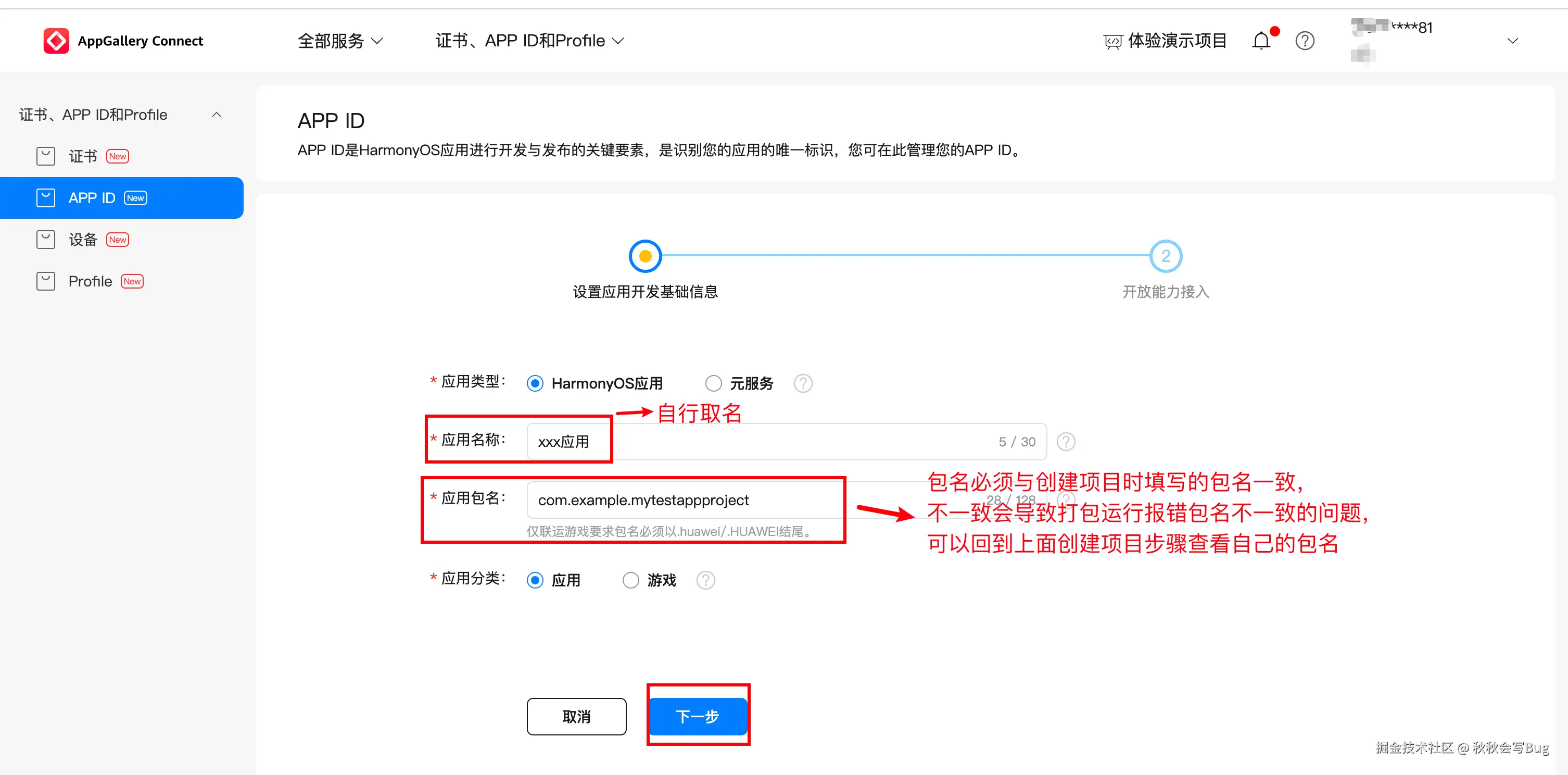Click the 证书 sidebar item icon
Image resolution: width=1568 pixels, height=775 pixels.
click(46, 156)
